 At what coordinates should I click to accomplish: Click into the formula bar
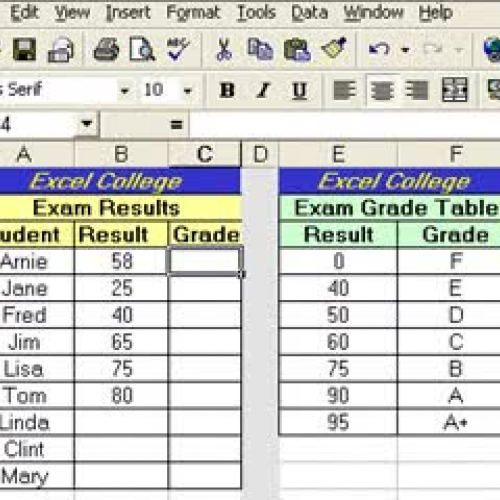tap(345, 124)
